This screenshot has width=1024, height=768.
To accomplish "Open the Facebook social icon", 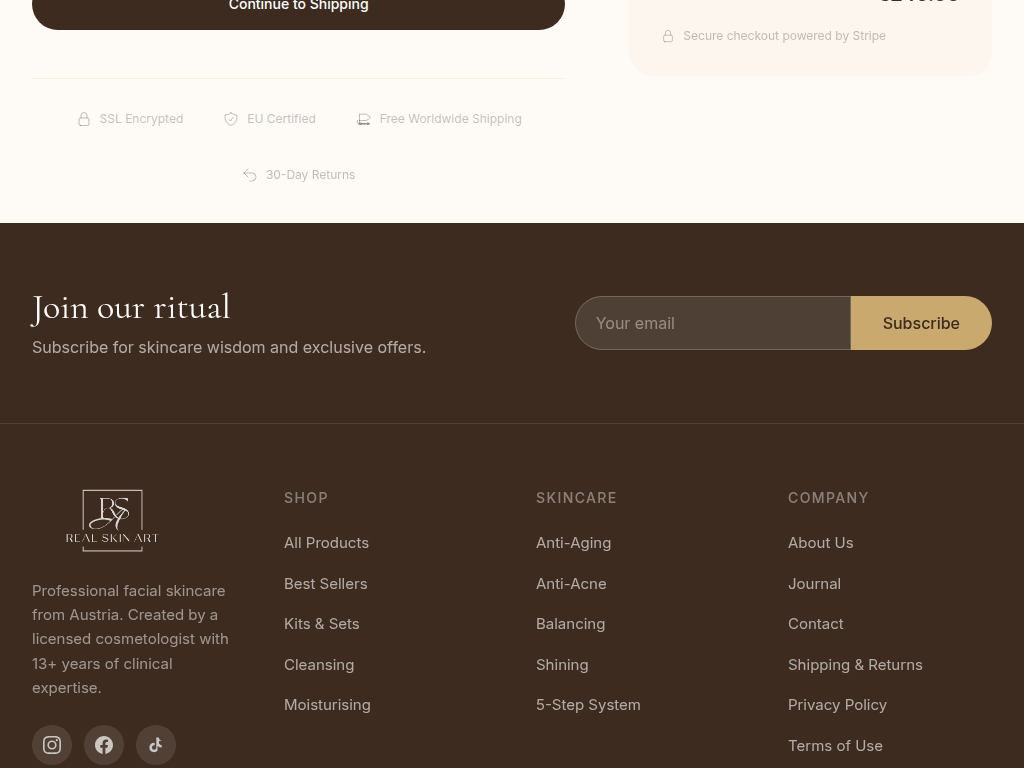I will [x=104, y=745].
